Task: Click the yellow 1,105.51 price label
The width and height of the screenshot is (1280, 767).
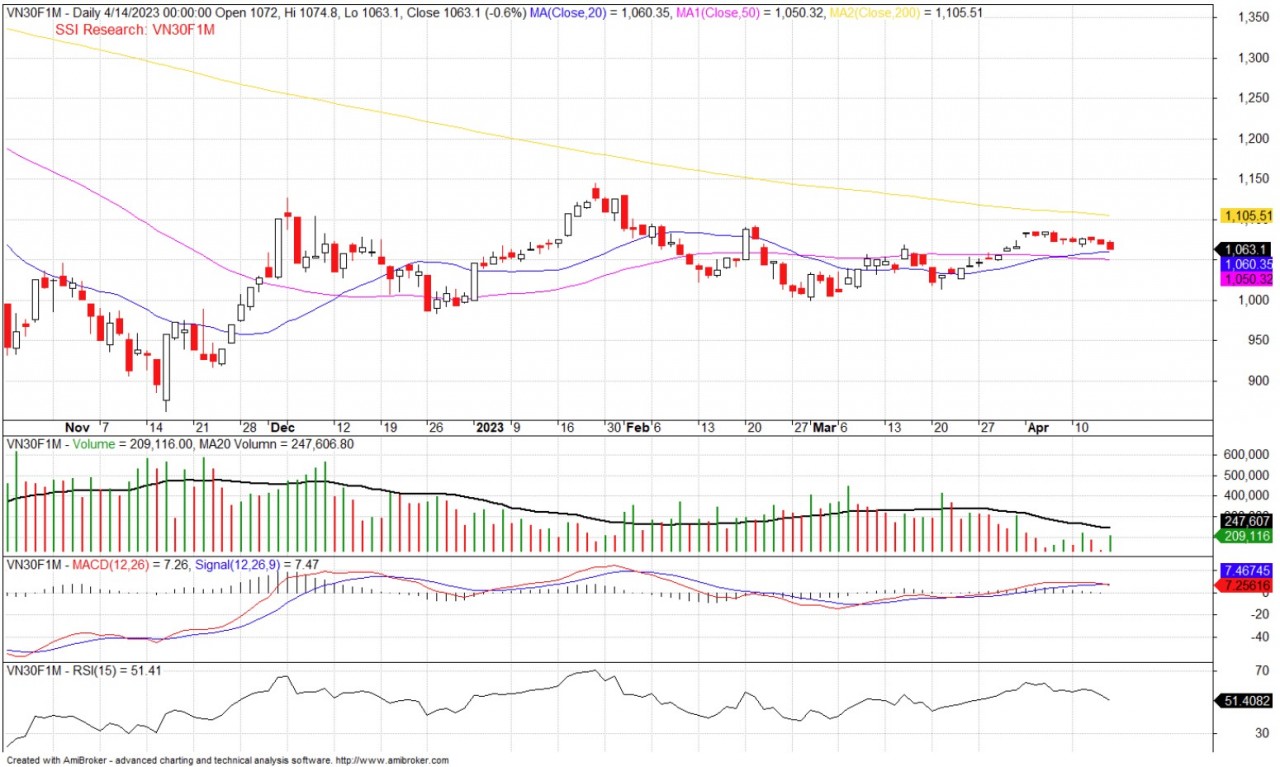Action: coord(1246,216)
